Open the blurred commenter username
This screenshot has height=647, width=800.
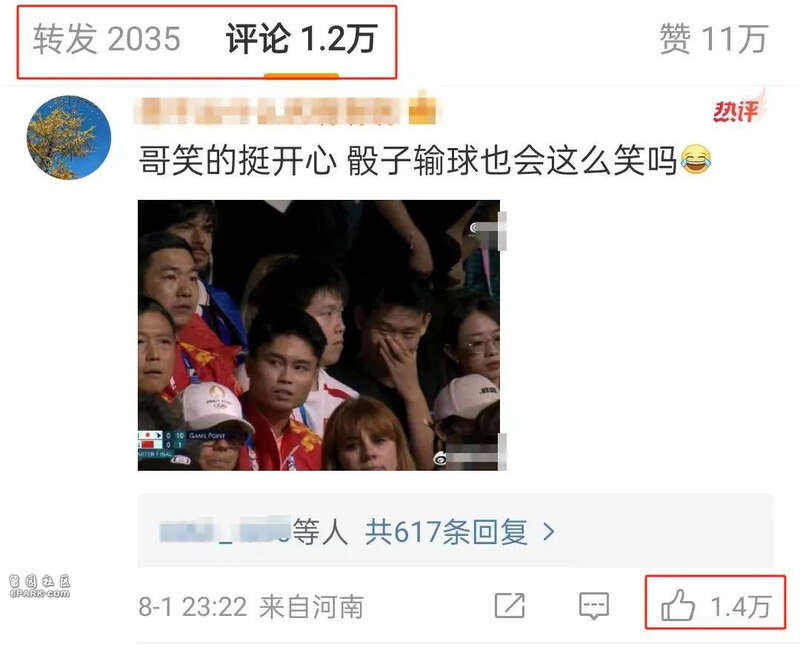(270, 111)
